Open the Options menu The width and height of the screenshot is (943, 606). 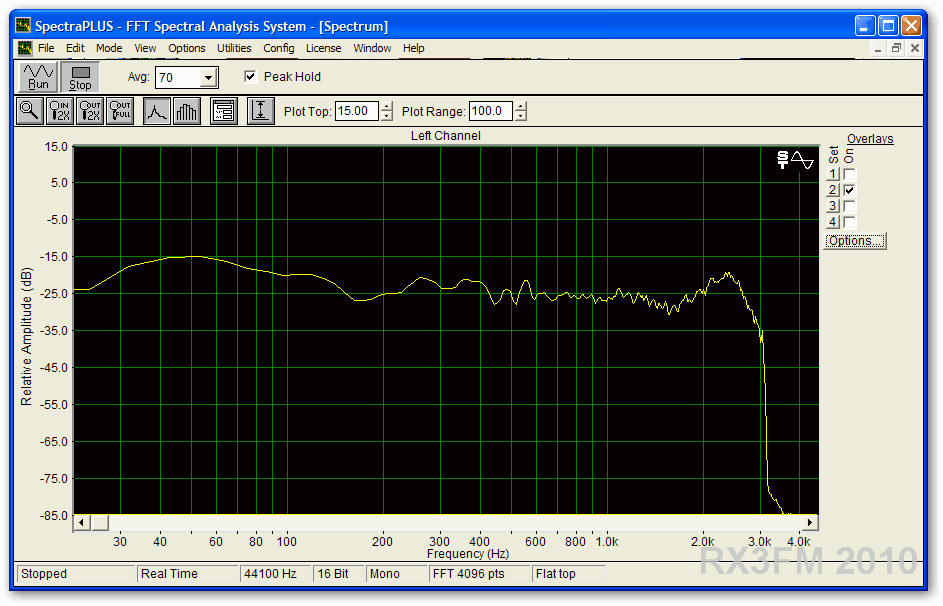click(186, 48)
